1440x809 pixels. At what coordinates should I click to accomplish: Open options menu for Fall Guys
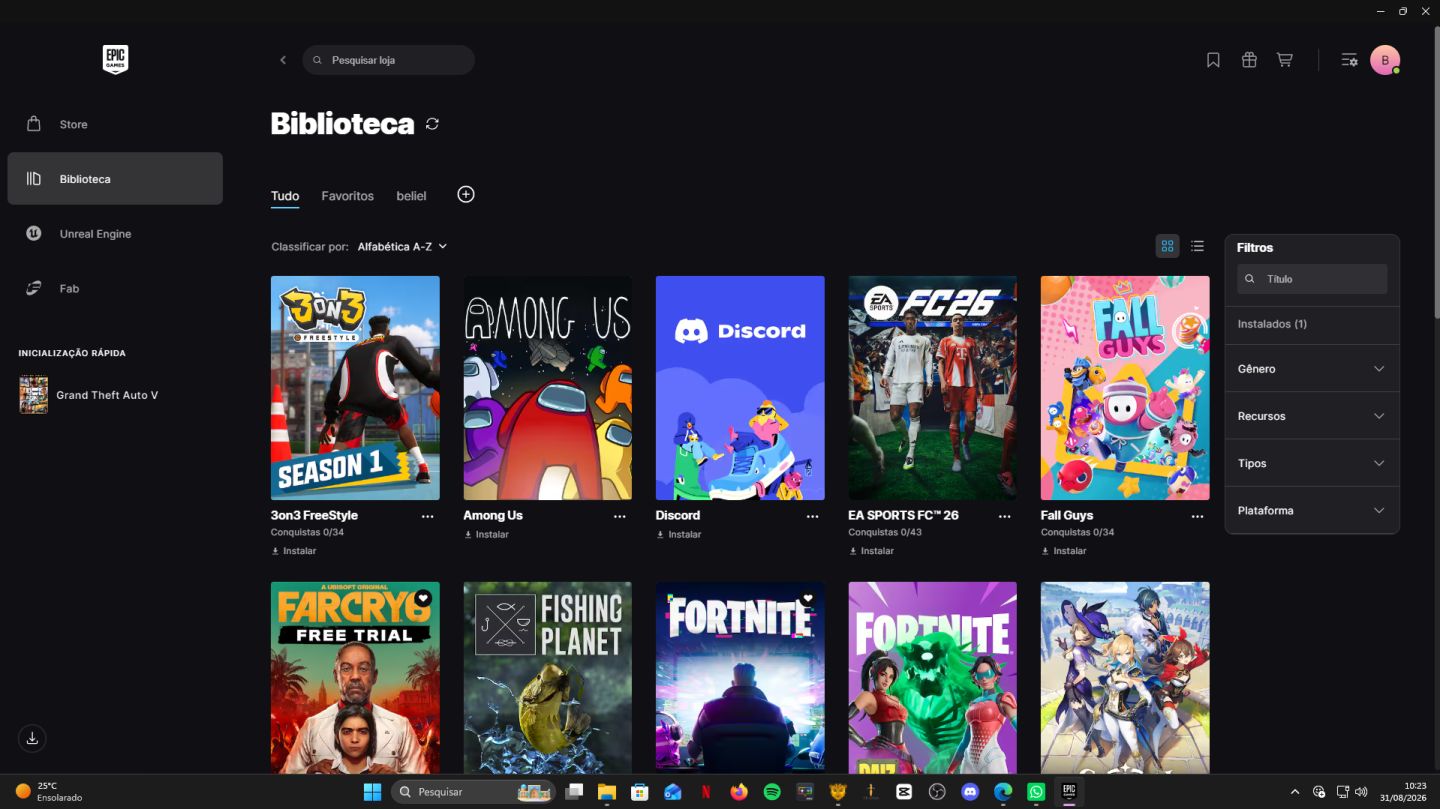(x=1197, y=516)
